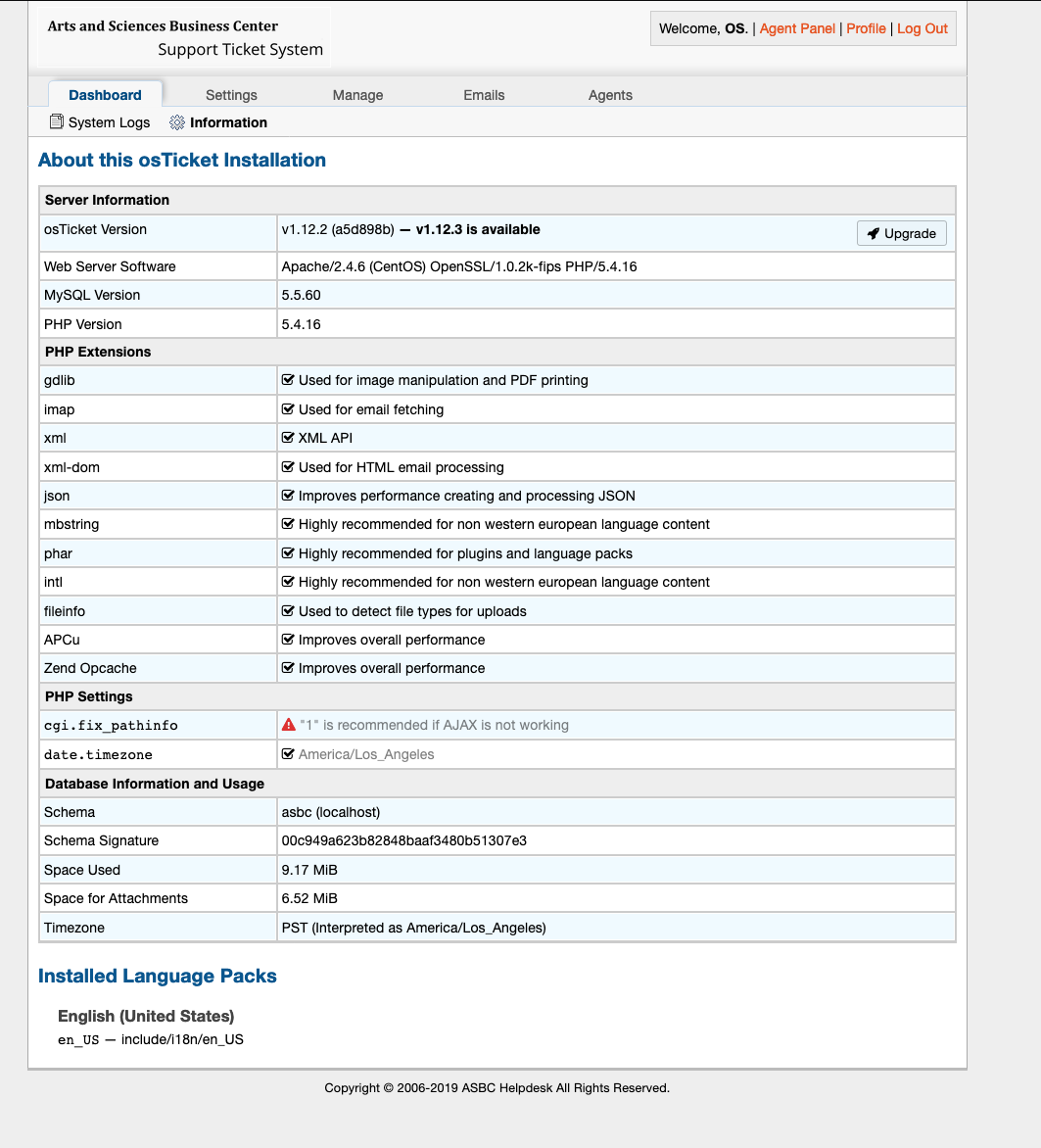Image resolution: width=1041 pixels, height=1148 pixels.
Task: Open the Agent Panel link
Action: click(797, 28)
